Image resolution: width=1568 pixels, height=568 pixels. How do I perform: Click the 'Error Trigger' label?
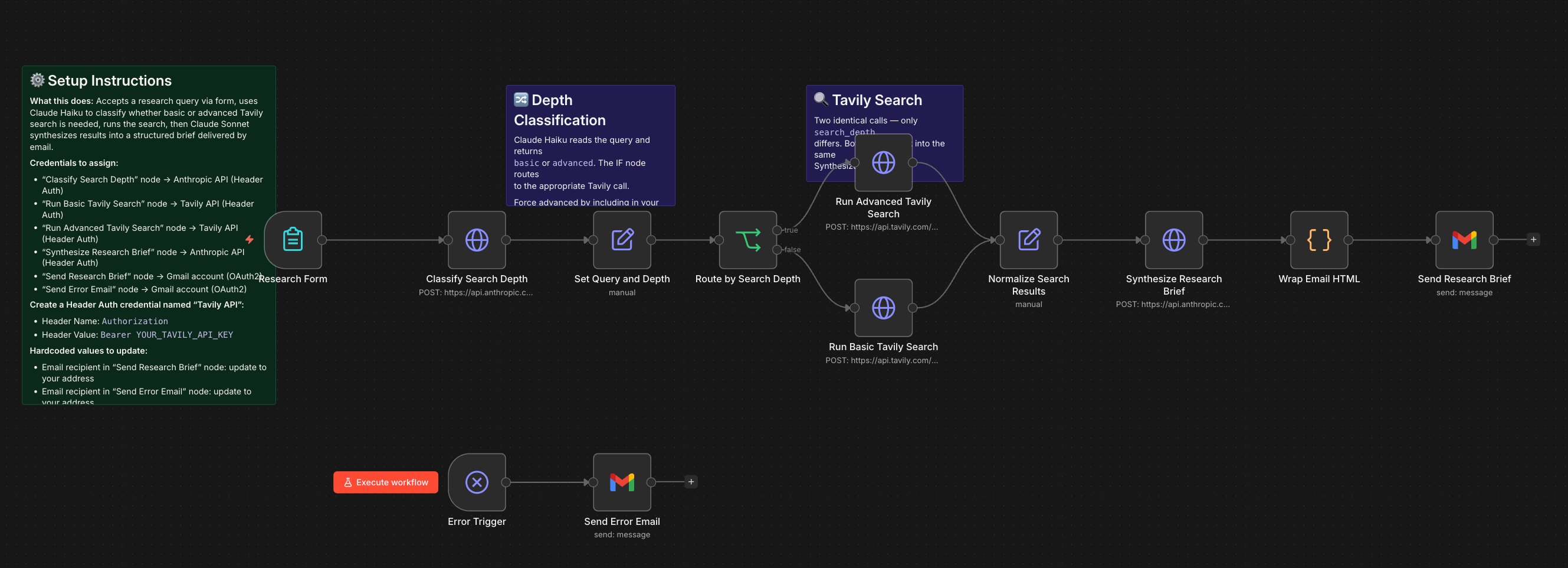coord(477,522)
